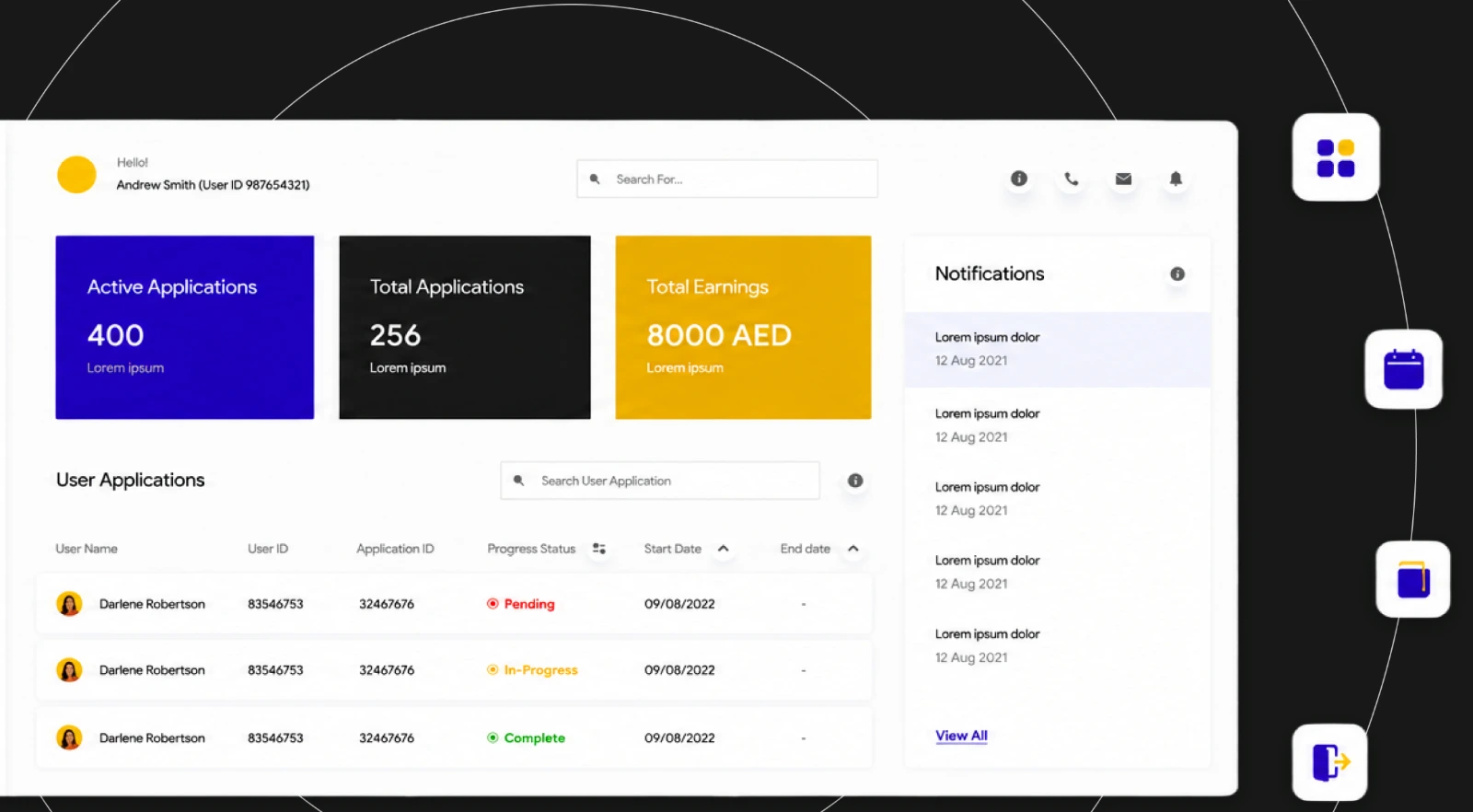The image size is (1473, 812).
Task: Click Darlene Robertson in the In-Progress row
Action: pyautogui.click(x=152, y=670)
